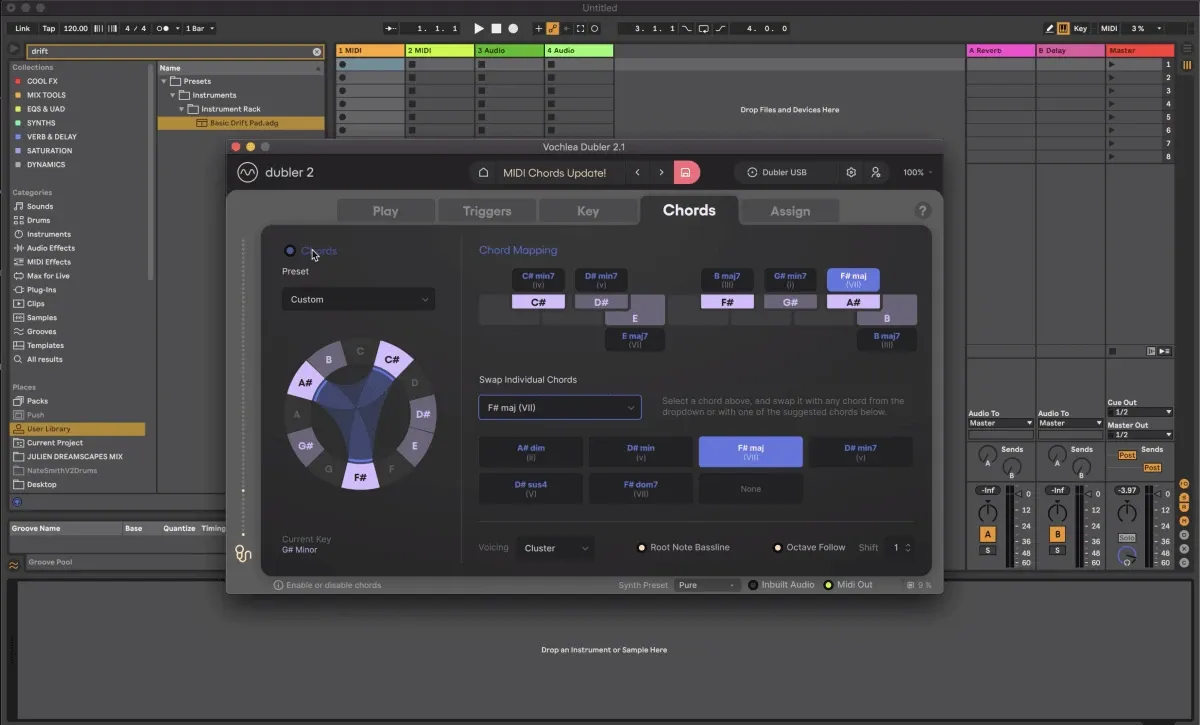Screen dimensions: 1200x725
Task: Open the Dubler home icon
Action: tap(483, 172)
